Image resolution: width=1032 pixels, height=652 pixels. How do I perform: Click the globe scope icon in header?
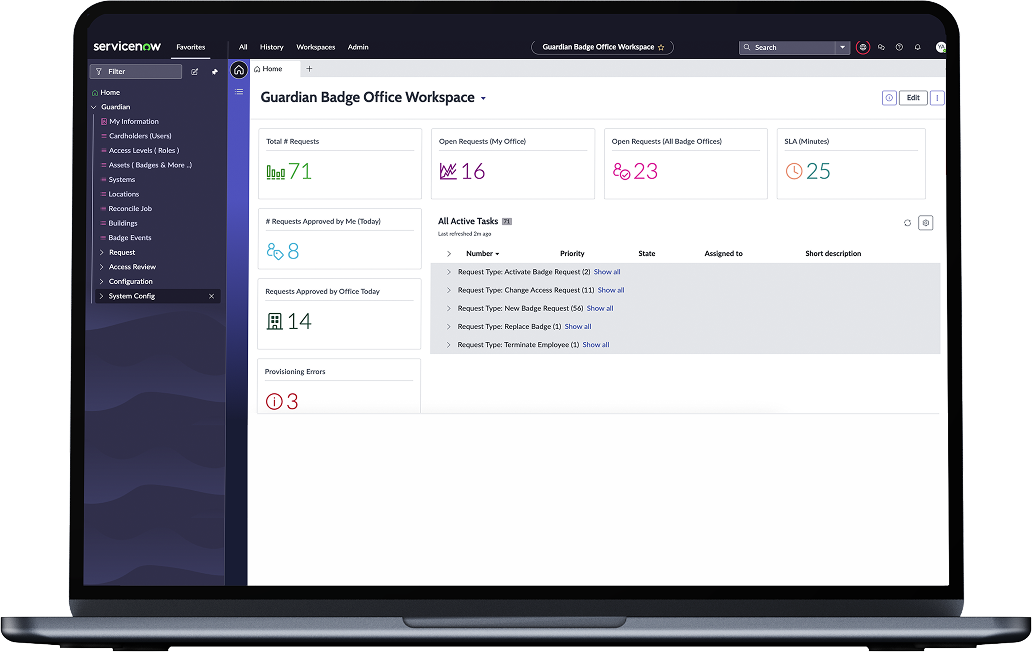pyautogui.click(x=863, y=47)
